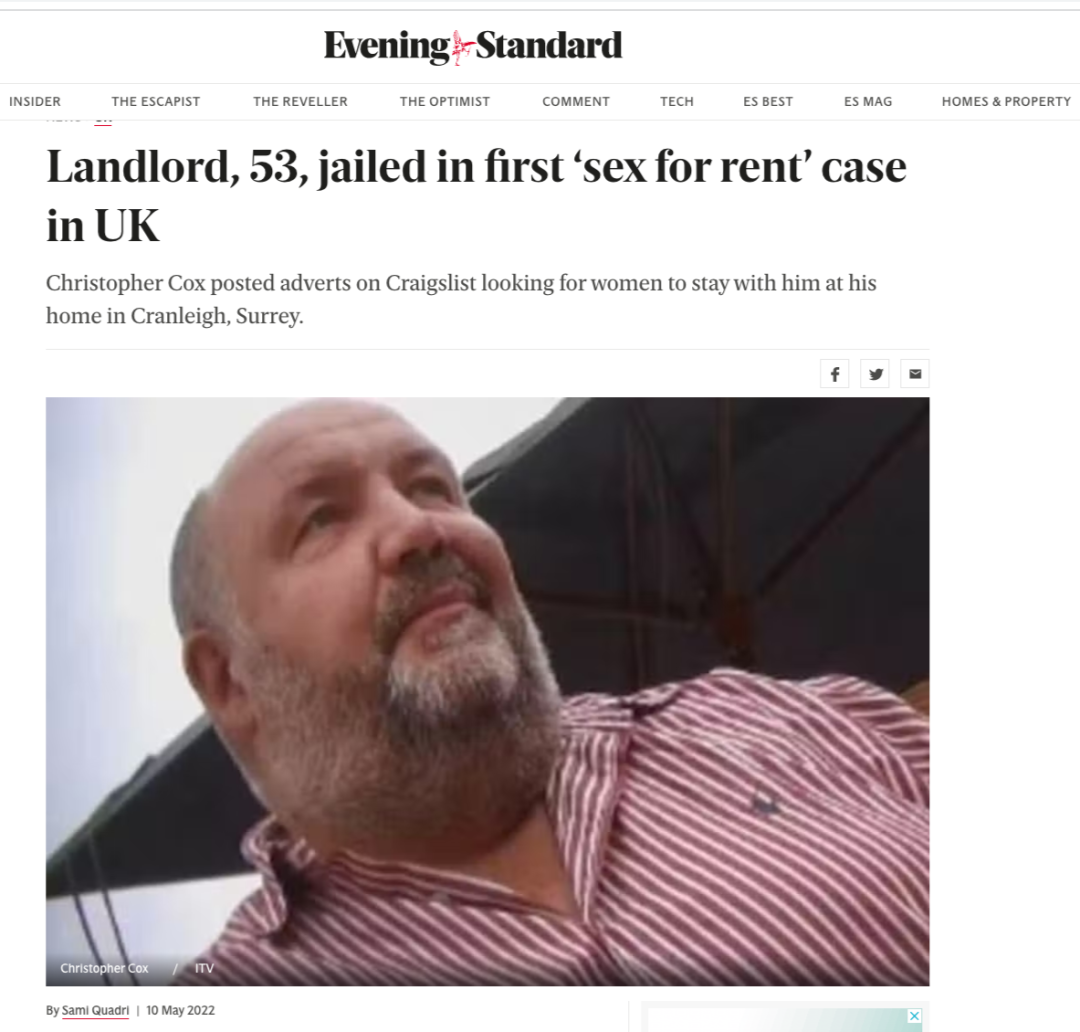Click the Evening Standard logo
The width and height of the screenshot is (1080, 1032).
coord(473,47)
